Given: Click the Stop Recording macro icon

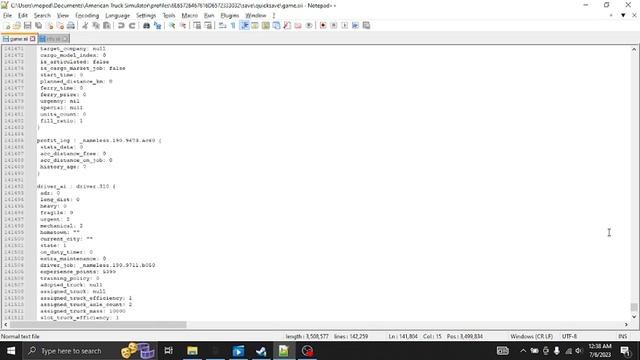Looking at the screenshot, I should [333, 25].
